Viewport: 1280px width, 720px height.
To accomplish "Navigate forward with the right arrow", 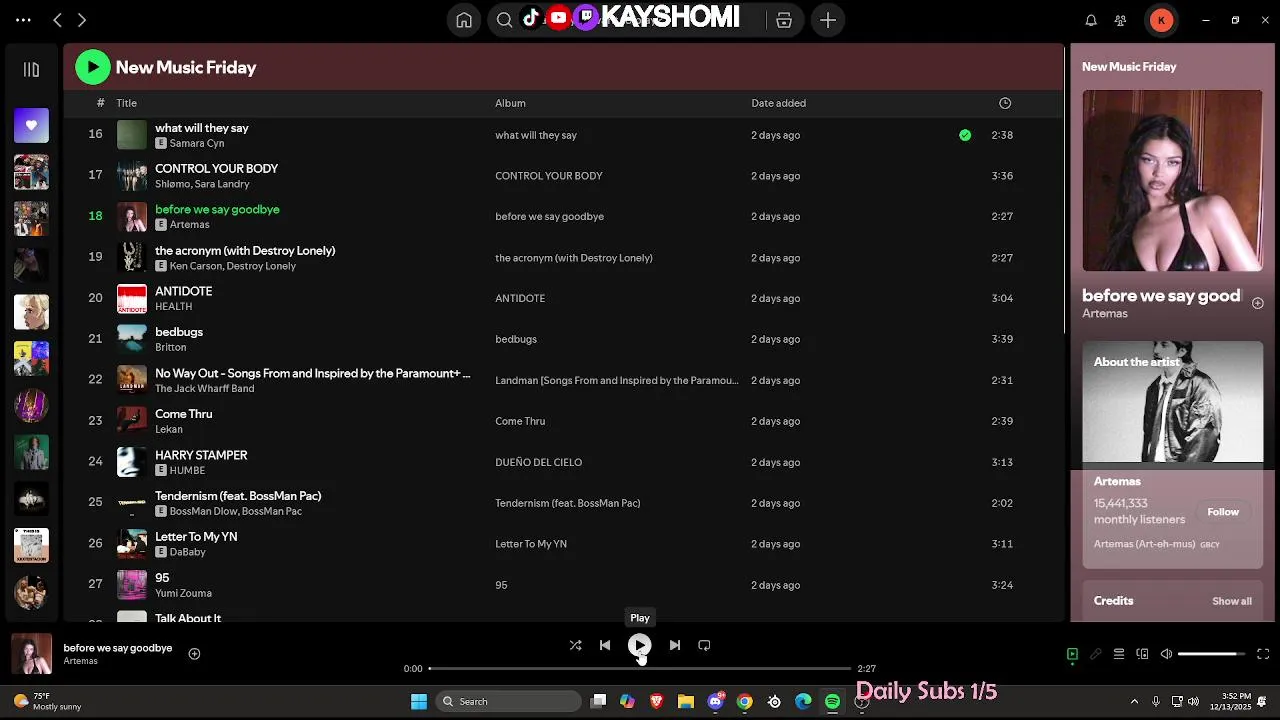I will coord(82,20).
